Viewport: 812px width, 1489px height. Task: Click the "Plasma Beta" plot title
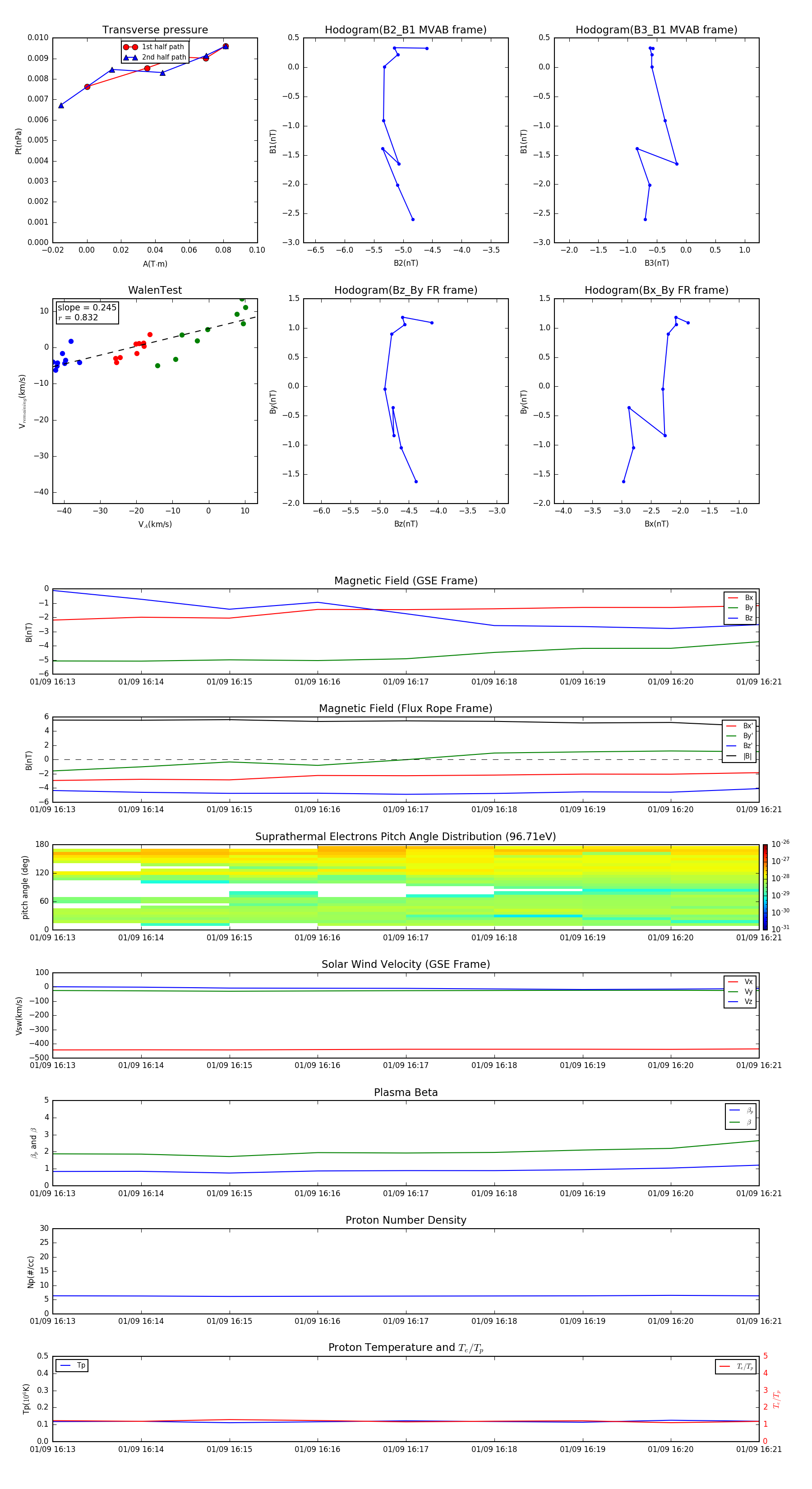pyautogui.click(x=405, y=1092)
